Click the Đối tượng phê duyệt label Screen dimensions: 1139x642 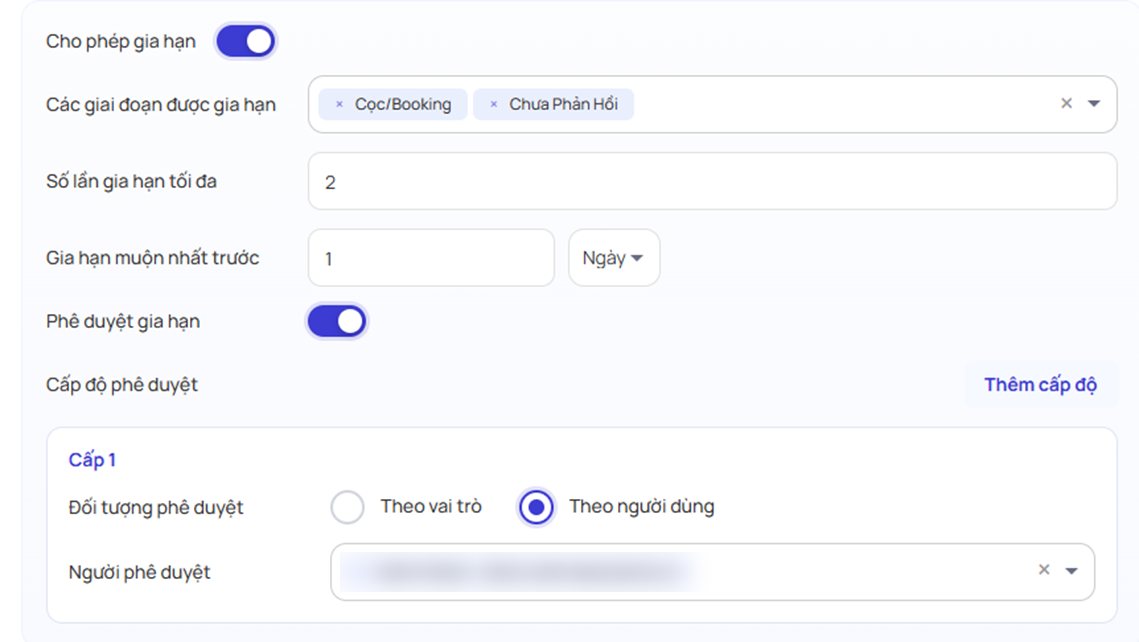point(156,507)
